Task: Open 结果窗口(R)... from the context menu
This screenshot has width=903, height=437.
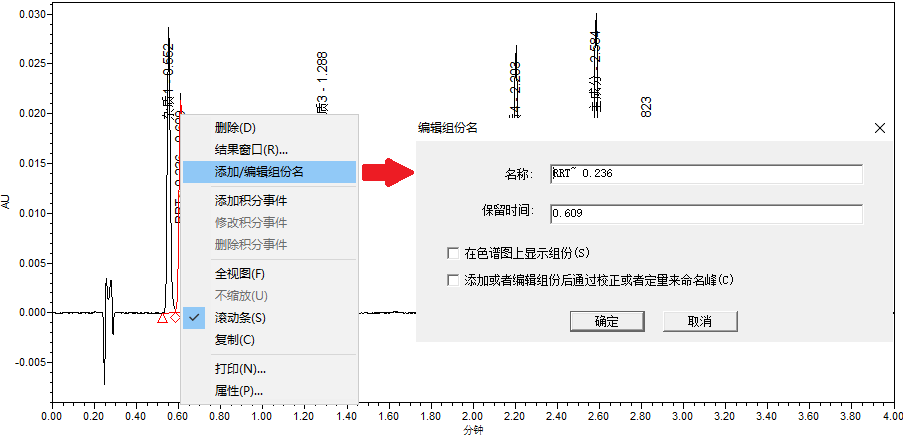Action: point(269,150)
